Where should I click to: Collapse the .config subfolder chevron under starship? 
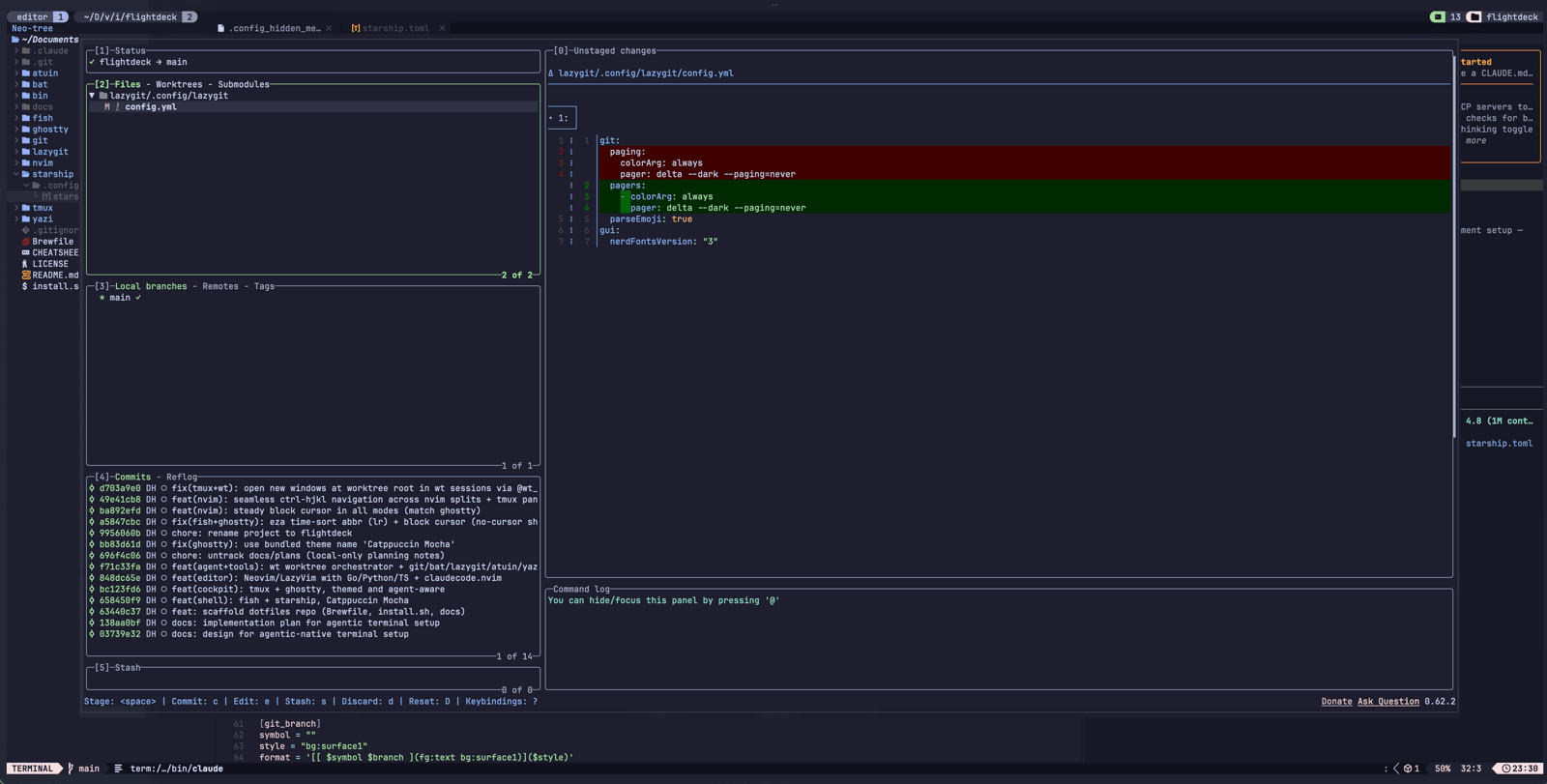[x=26, y=186]
